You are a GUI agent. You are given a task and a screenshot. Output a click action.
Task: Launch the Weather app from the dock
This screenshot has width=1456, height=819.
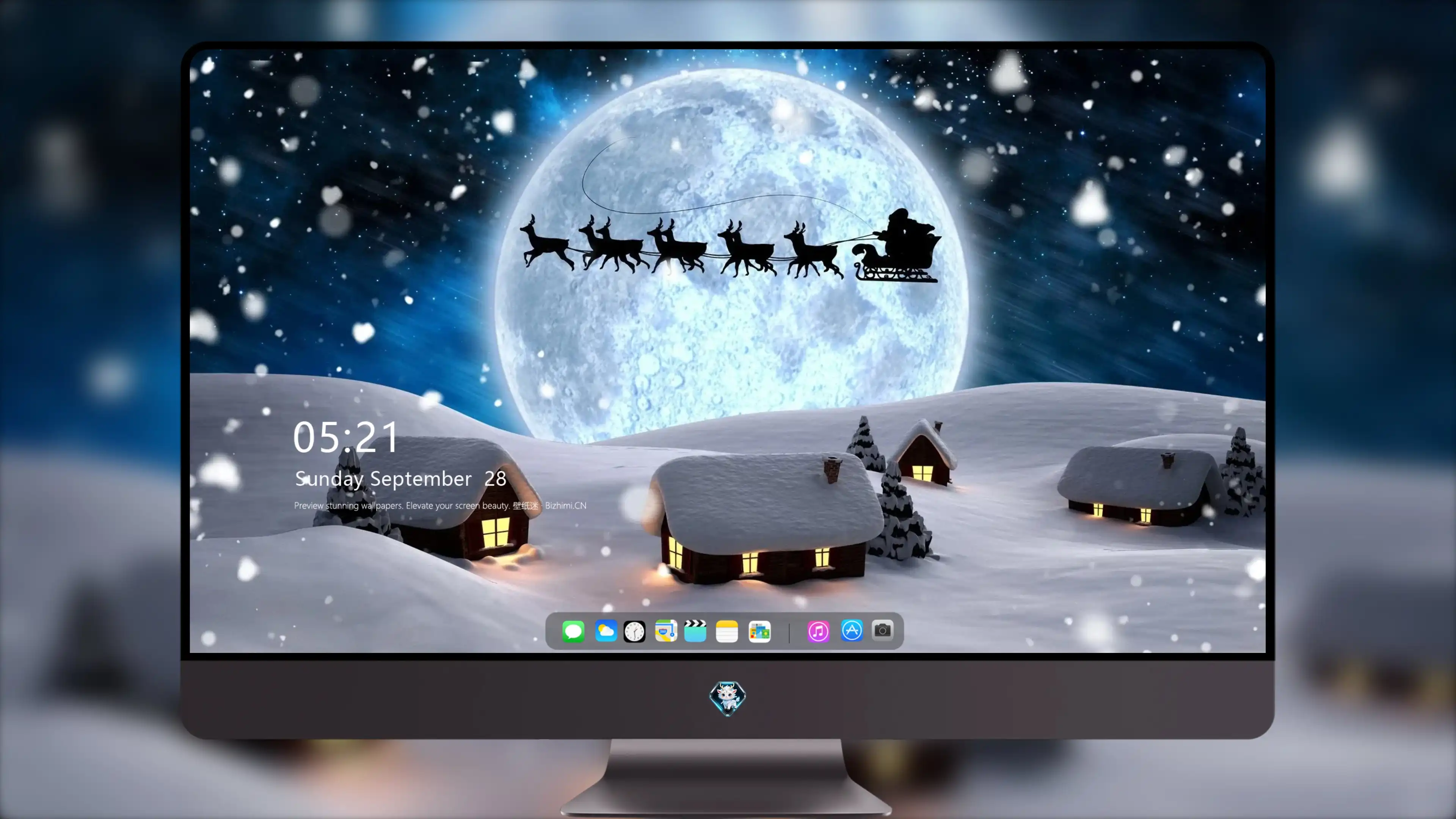tap(606, 631)
